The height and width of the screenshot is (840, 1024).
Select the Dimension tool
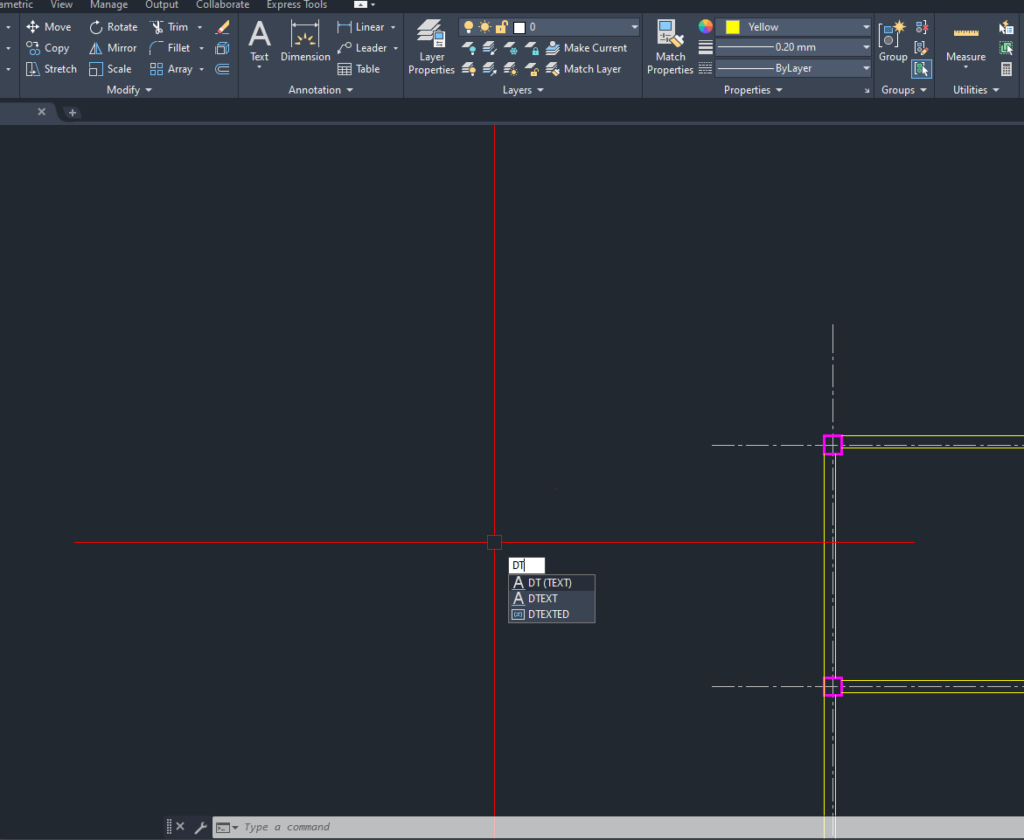point(305,43)
